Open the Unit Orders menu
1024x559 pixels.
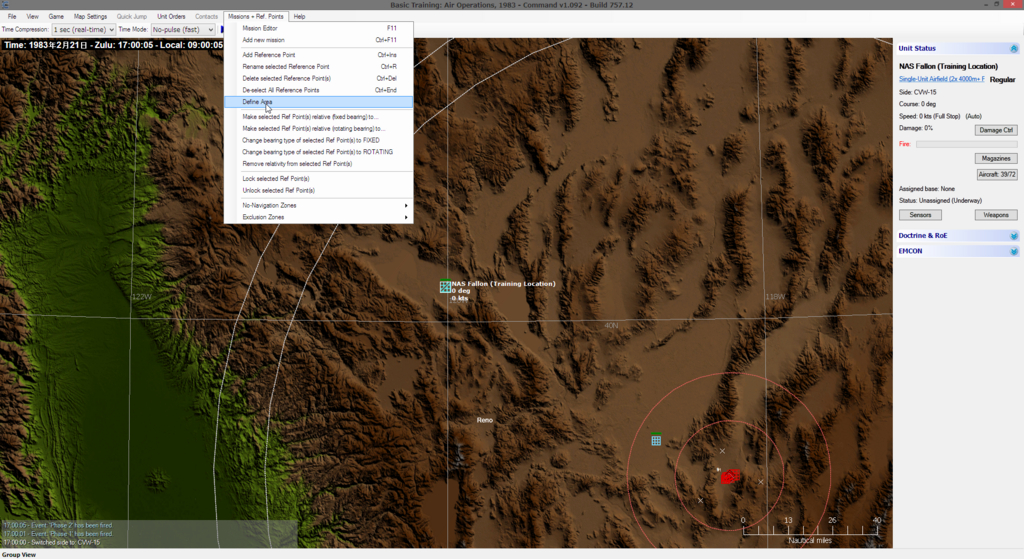coord(171,16)
